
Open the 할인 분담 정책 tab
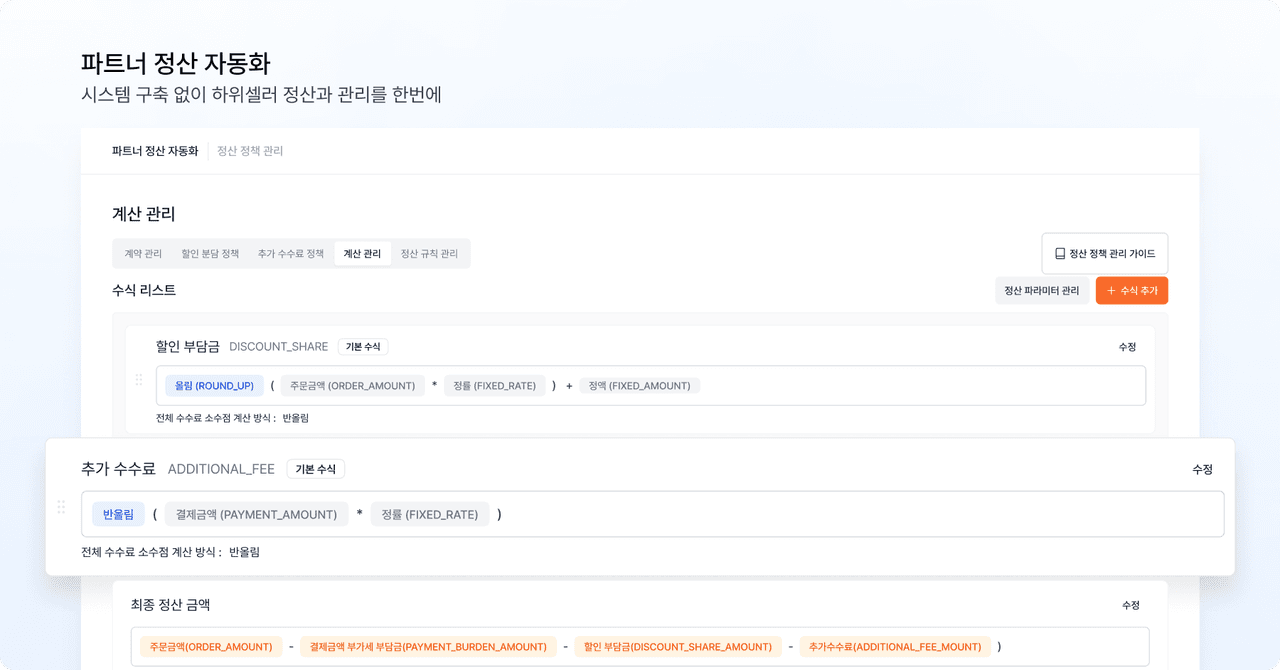coord(210,254)
